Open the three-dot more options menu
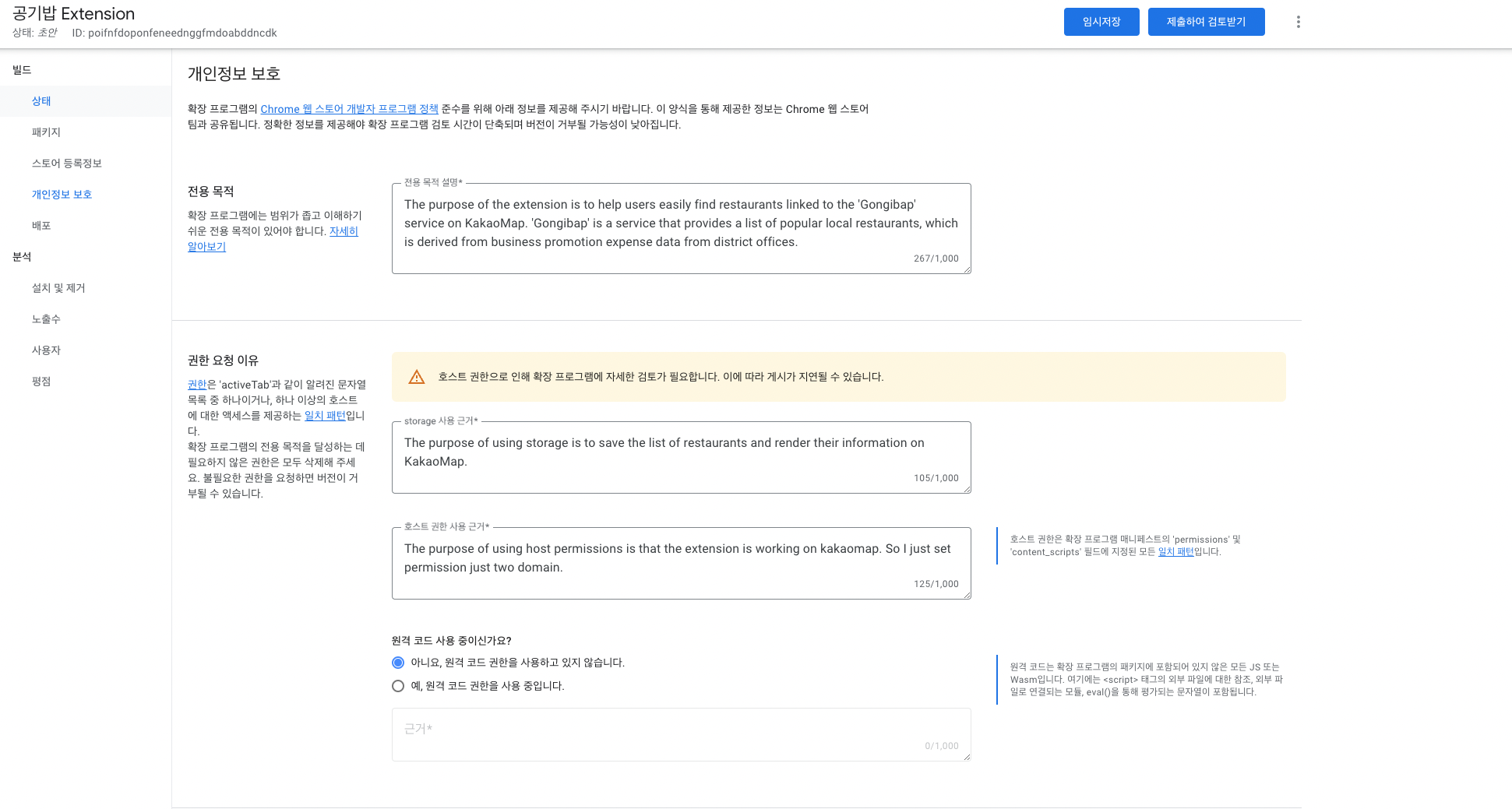1512x809 pixels. (1298, 22)
